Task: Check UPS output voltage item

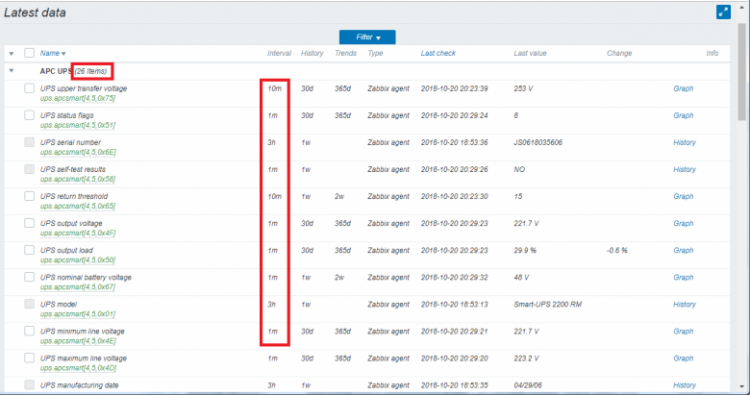Action: coord(29,223)
